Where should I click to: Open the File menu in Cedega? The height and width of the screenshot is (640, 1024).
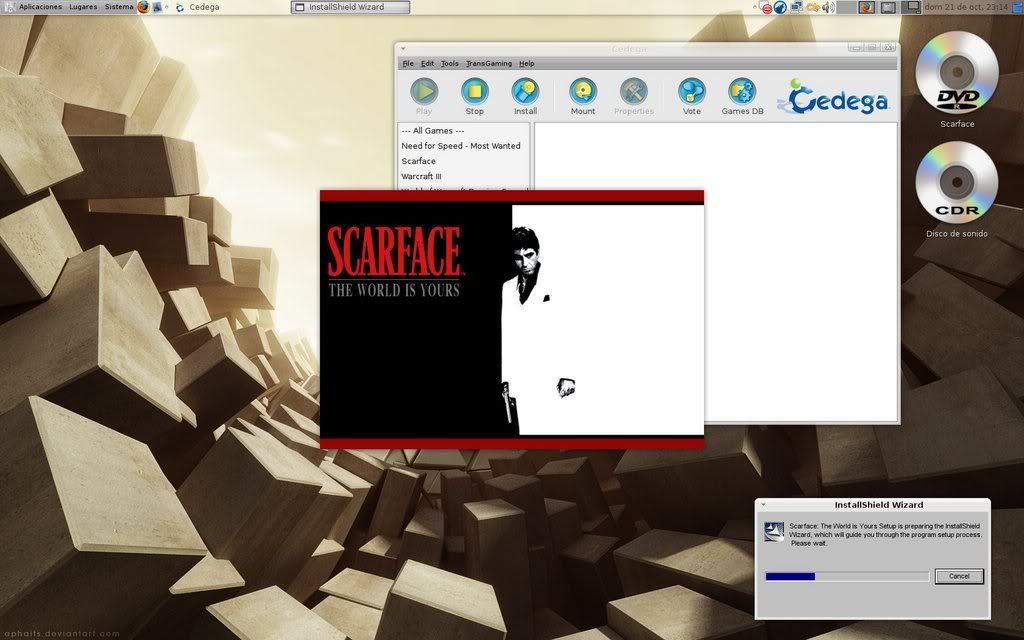pyautogui.click(x=408, y=63)
